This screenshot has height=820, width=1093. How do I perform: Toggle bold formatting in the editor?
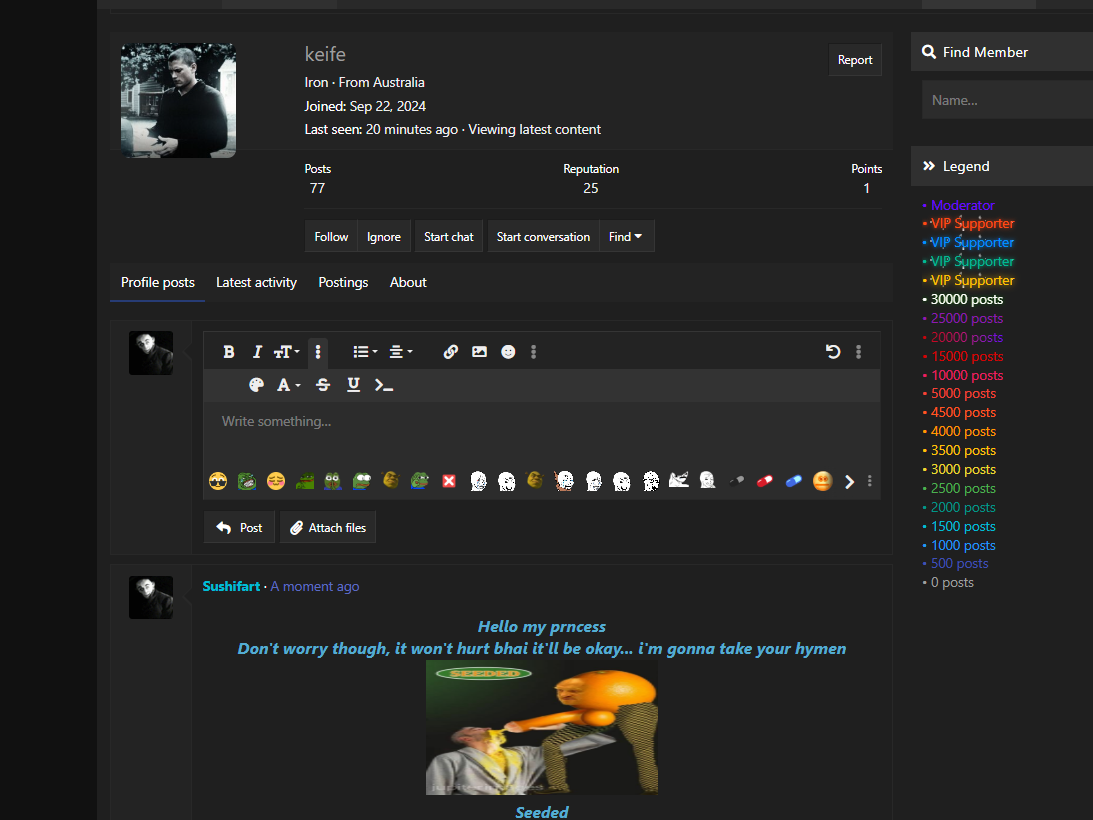pyautogui.click(x=229, y=352)
